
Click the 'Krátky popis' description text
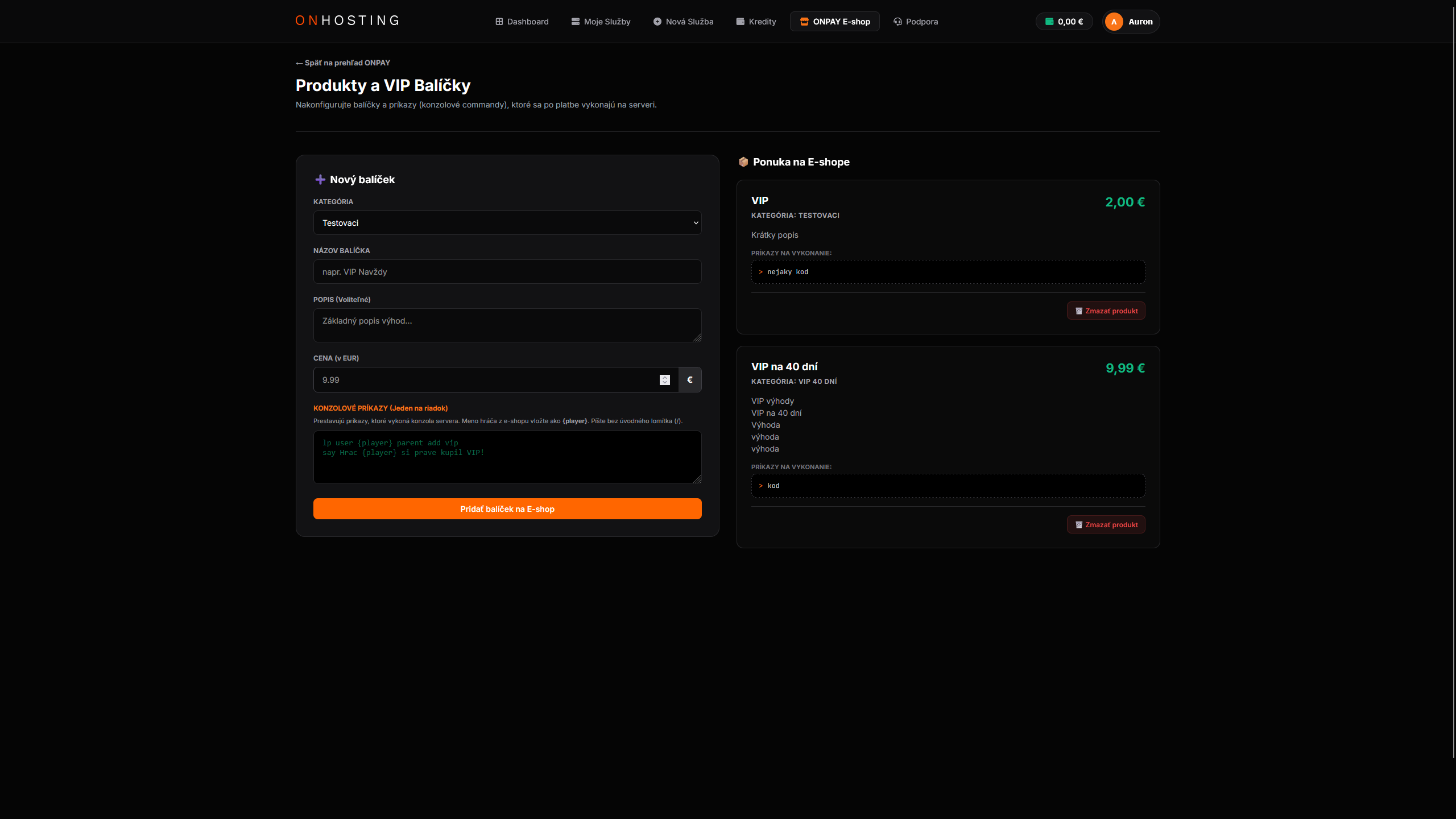[x=775, y=235]
